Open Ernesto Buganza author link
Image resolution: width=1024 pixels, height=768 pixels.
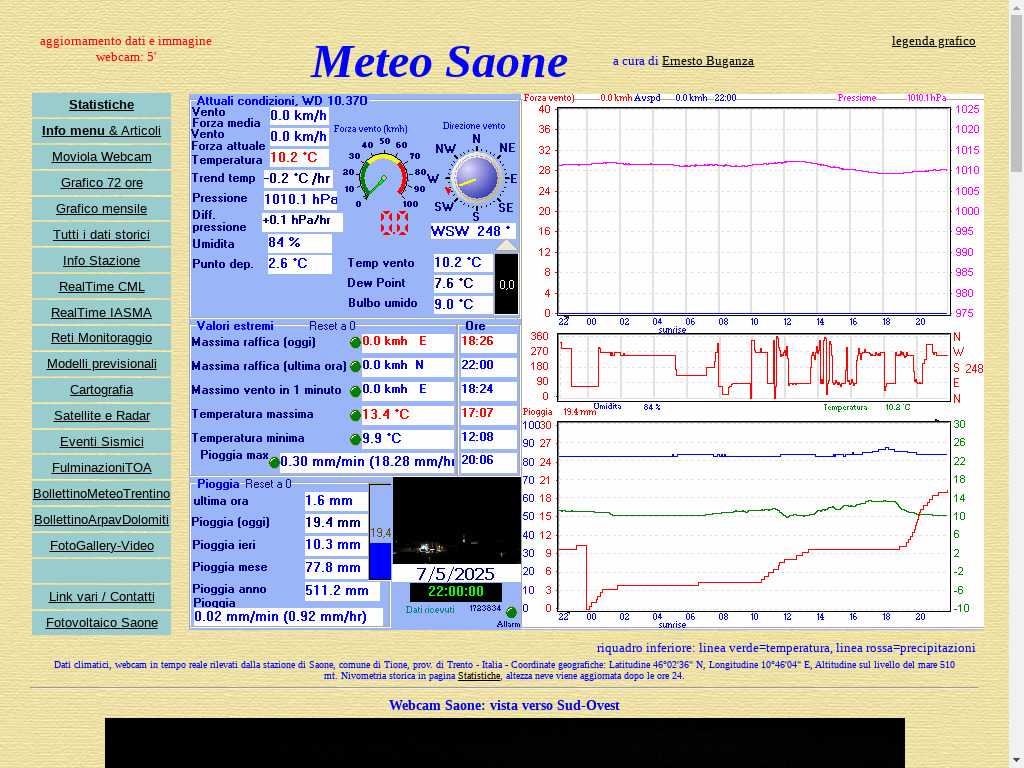(x=707, y=61)
